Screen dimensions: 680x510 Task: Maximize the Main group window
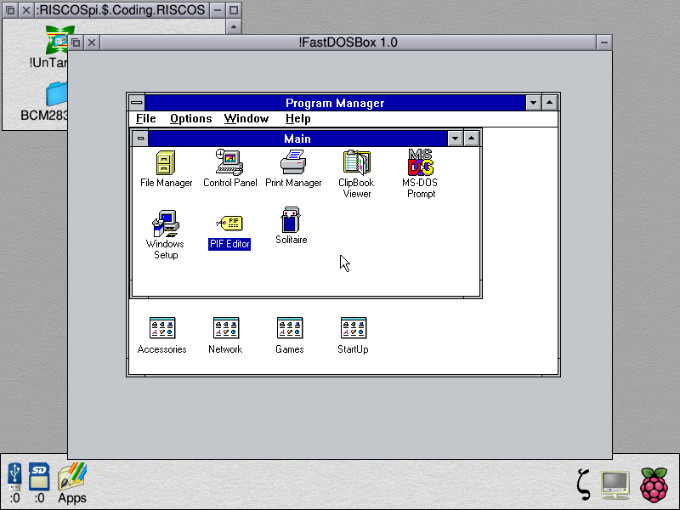pos(471,139)
